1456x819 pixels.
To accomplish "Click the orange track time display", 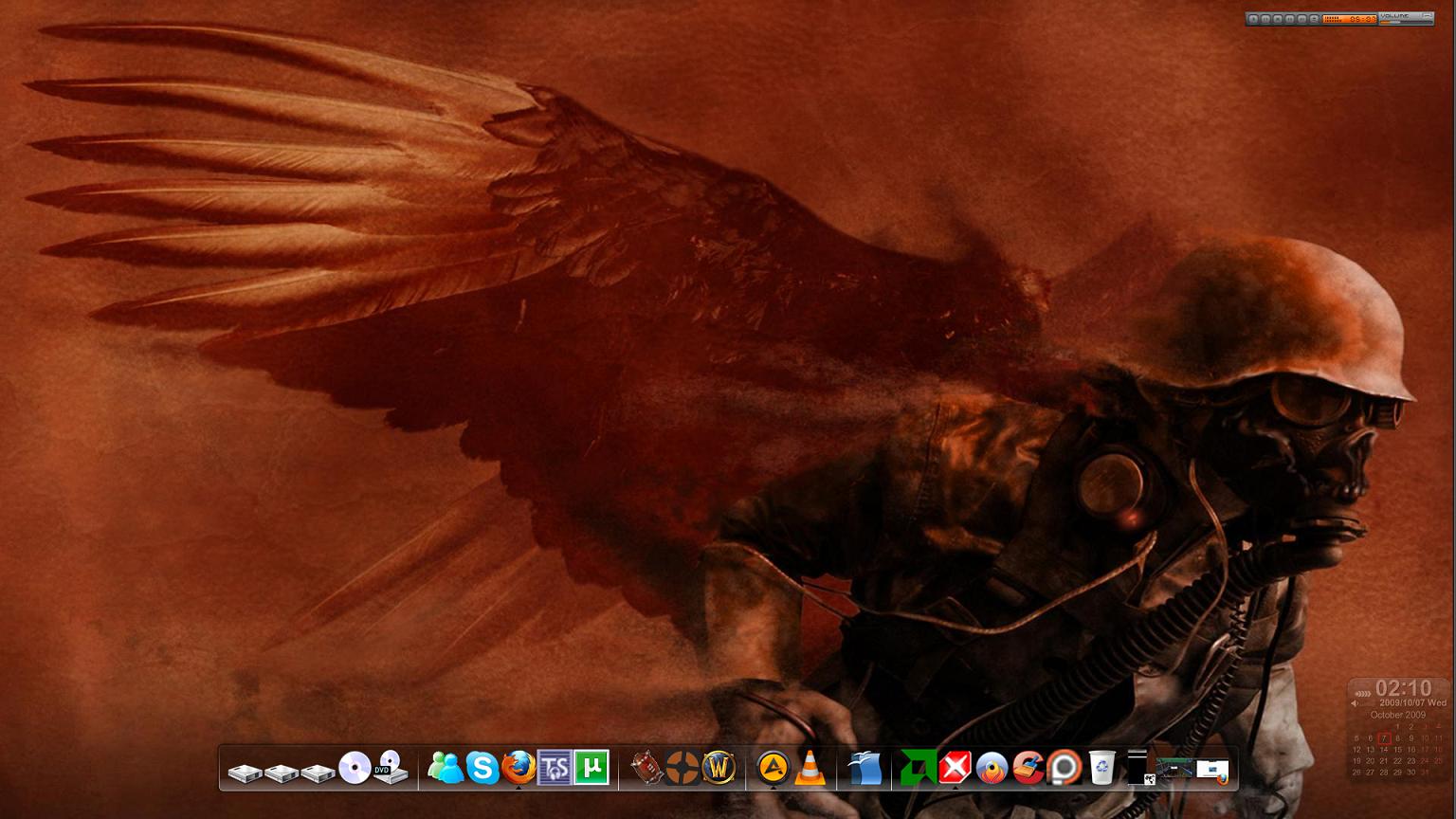I will pos(1350,19).
